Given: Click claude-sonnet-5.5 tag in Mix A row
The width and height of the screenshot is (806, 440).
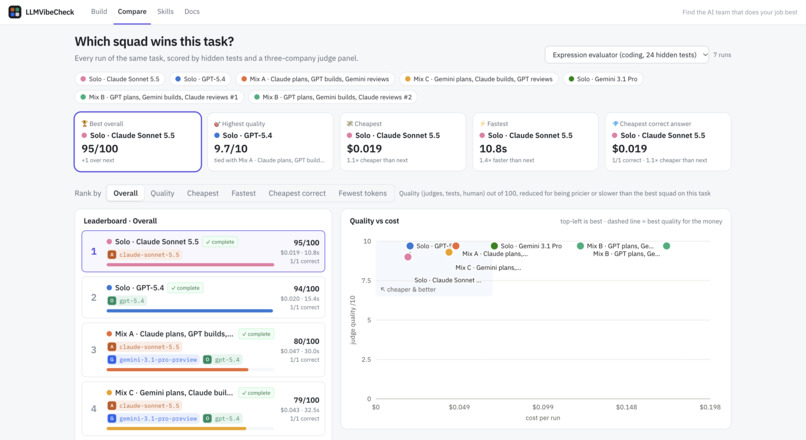Looking at the screenshot, I should point(144,347).
